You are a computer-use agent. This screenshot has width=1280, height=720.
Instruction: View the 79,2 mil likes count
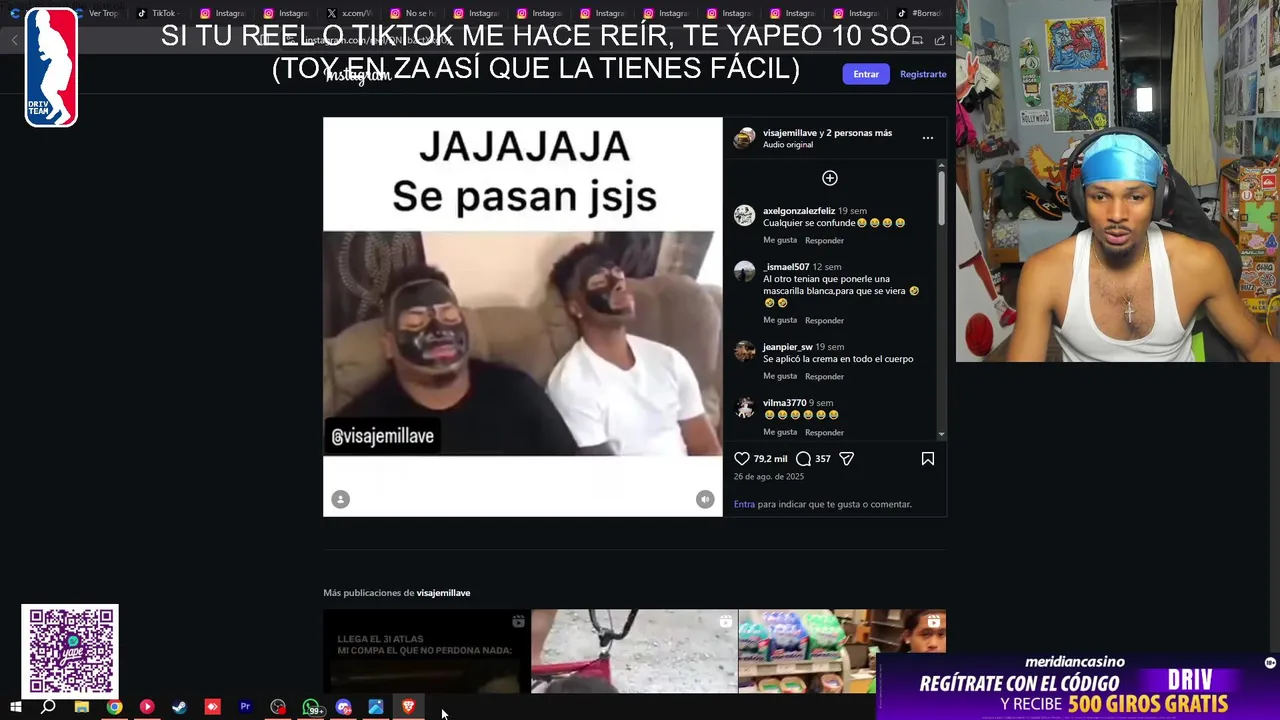click(x=770, y=458)
